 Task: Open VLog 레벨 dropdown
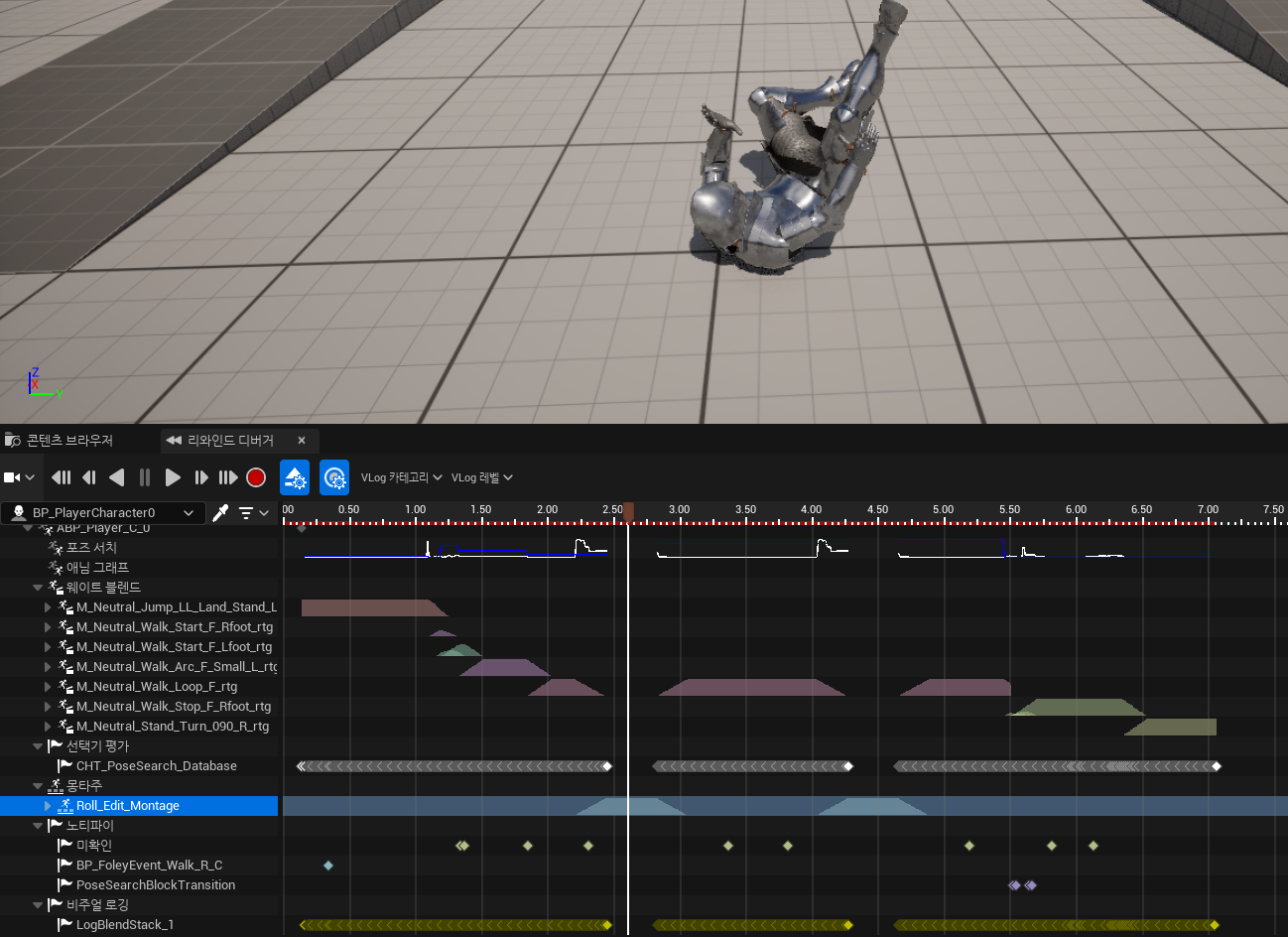click(482, 477)
